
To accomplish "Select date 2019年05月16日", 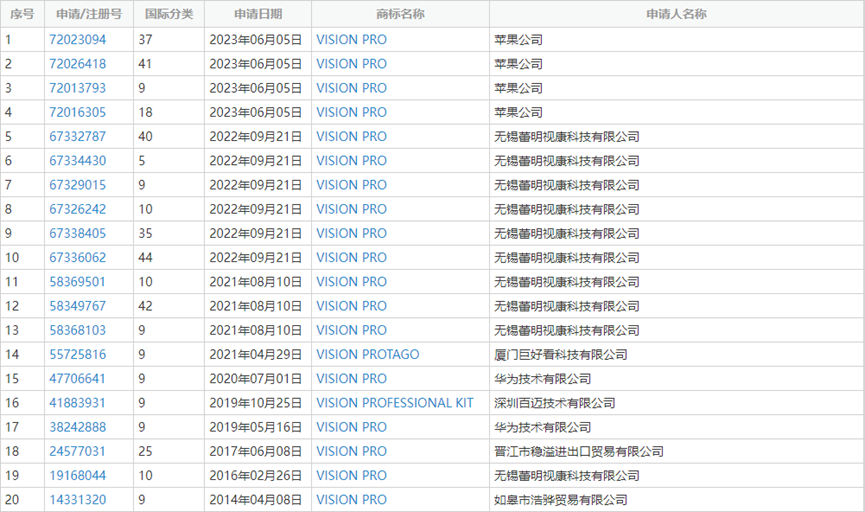I will coord(255,428).
